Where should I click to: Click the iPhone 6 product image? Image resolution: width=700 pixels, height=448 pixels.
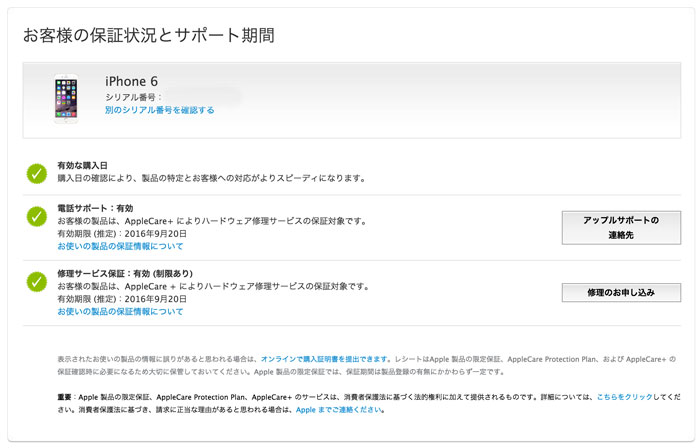click(x=66, y=99)
